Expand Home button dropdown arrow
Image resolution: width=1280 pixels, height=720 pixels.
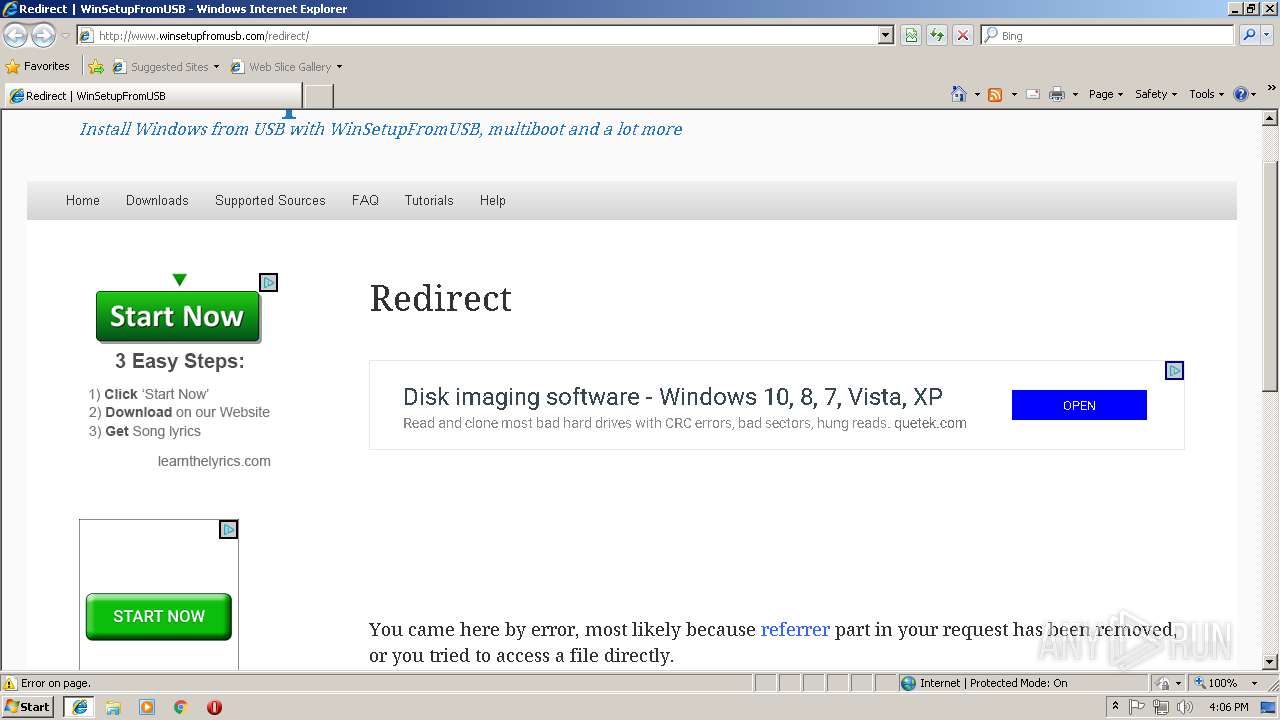[x=977, y=94]
